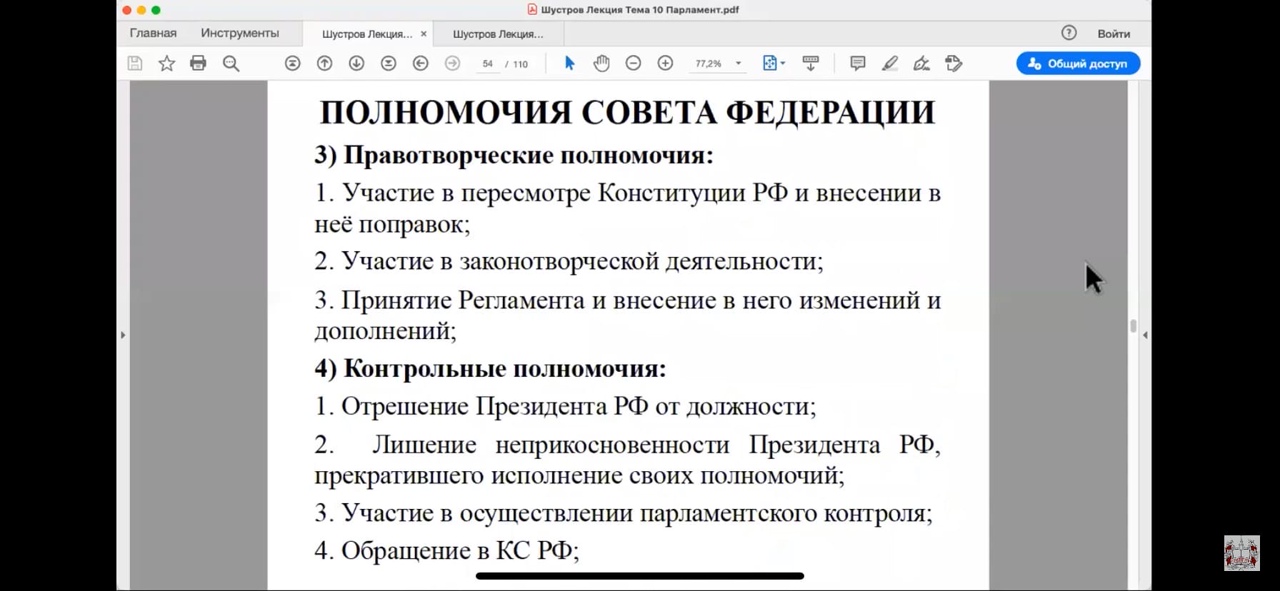The image size is (1280, 591).
Task: Switch to first Шустров Лекция document tab
Action: [x=366, y=34]
